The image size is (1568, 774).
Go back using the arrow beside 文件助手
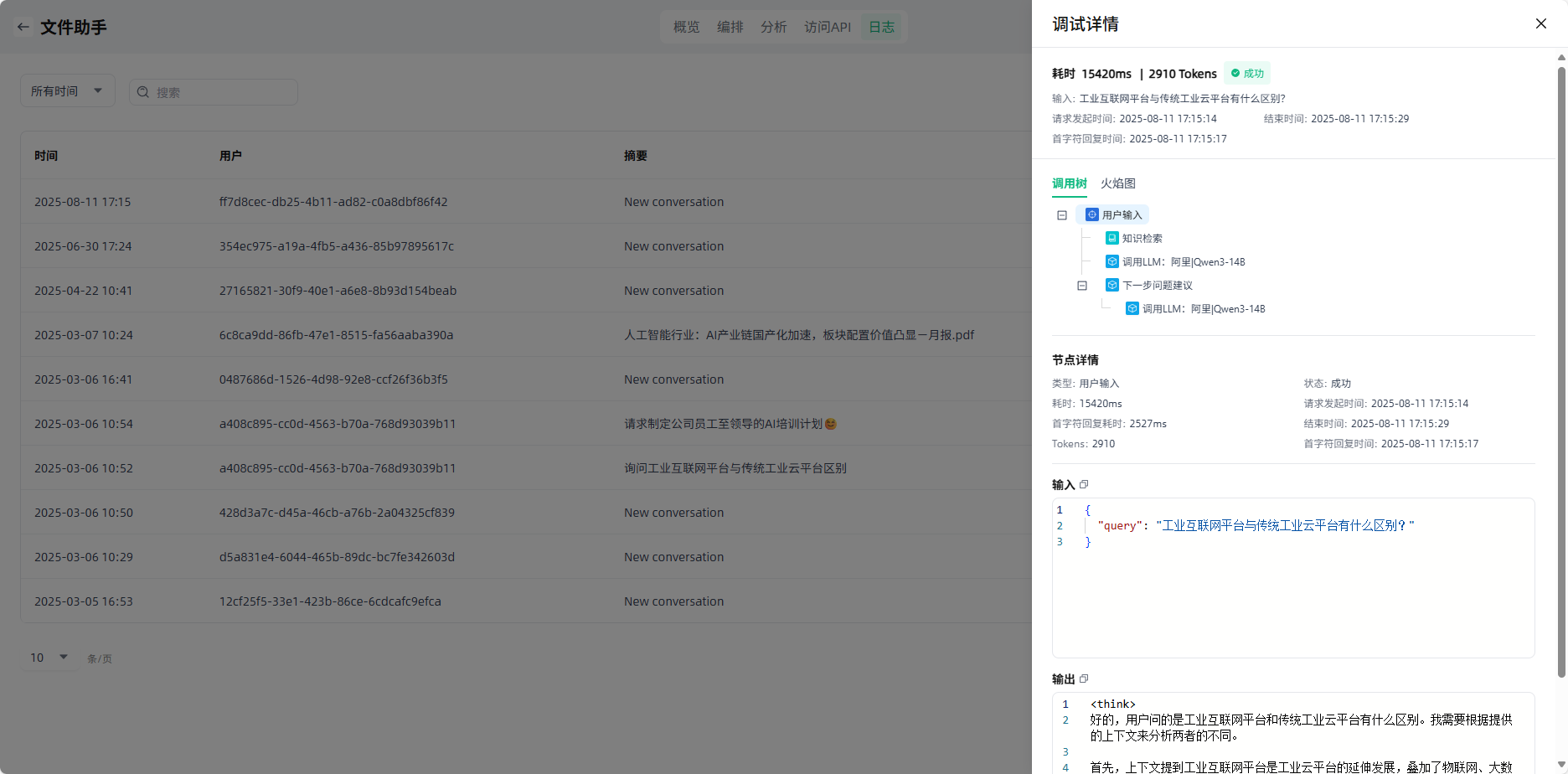point(23,27)
